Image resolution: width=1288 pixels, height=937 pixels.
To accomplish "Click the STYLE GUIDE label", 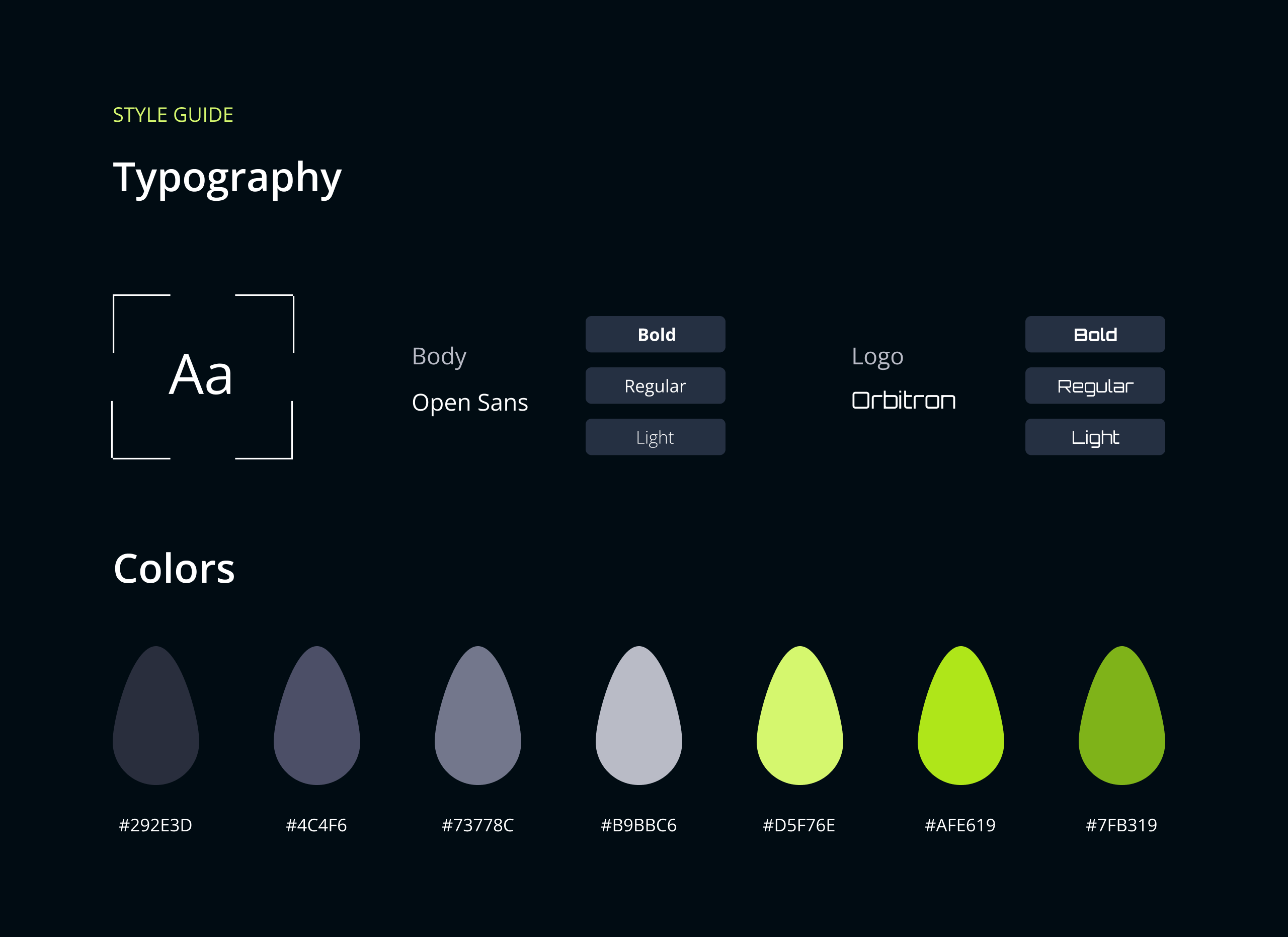I will 173,115.
